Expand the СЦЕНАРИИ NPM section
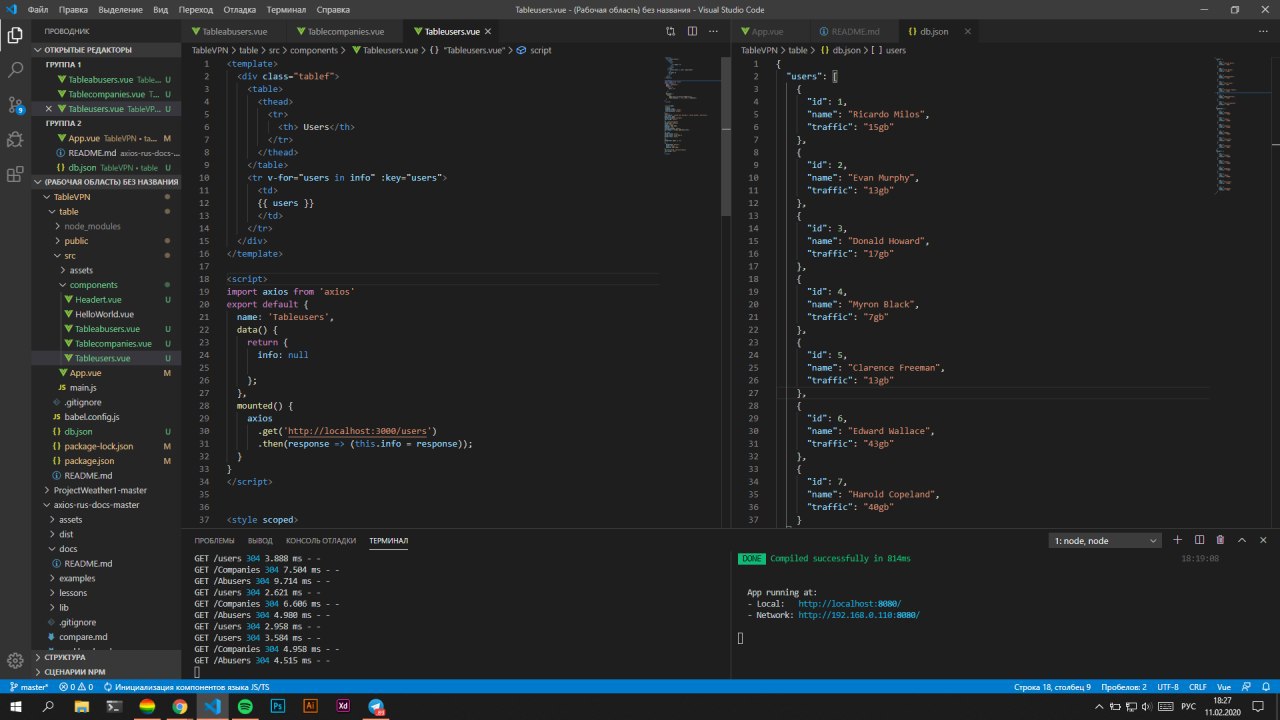 coord(106,672)
